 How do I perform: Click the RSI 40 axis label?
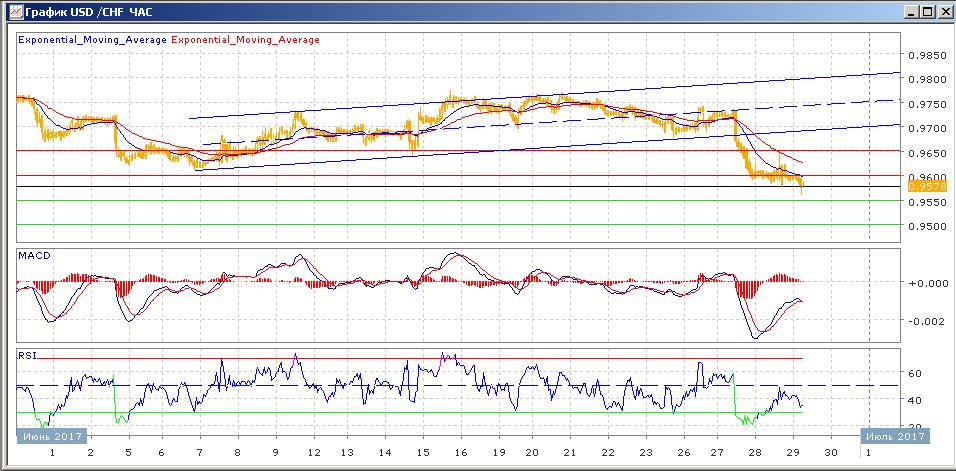pyautogui.click(x=915, y=400)
